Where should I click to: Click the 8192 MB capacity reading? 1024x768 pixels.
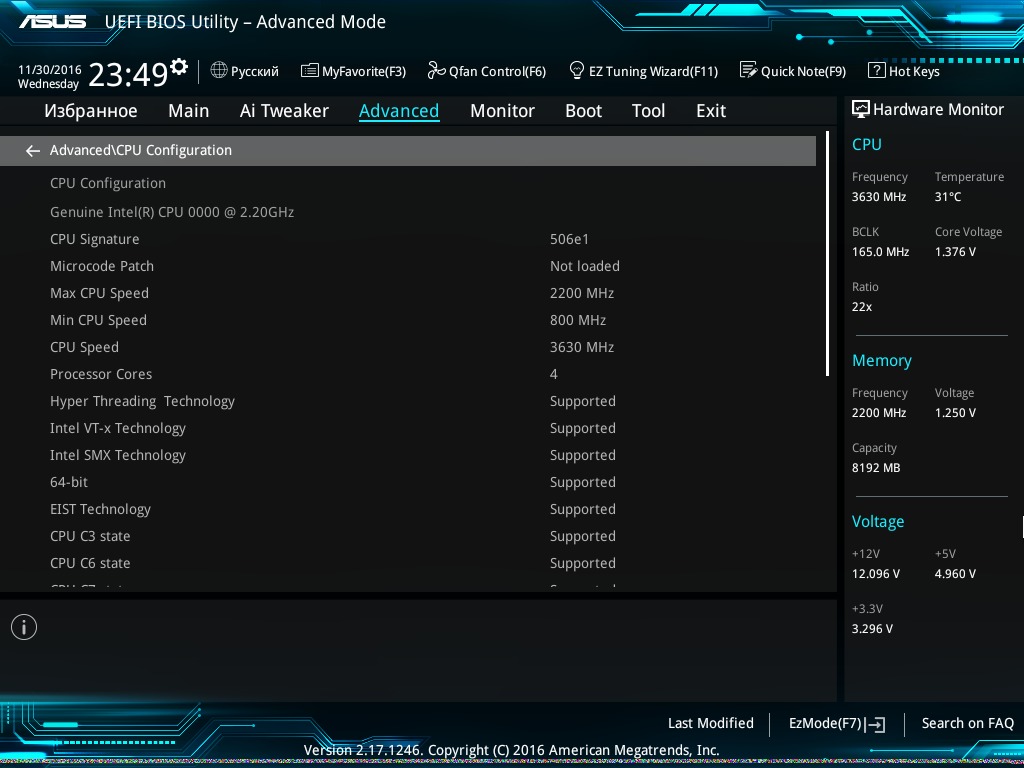click(876, 468)
